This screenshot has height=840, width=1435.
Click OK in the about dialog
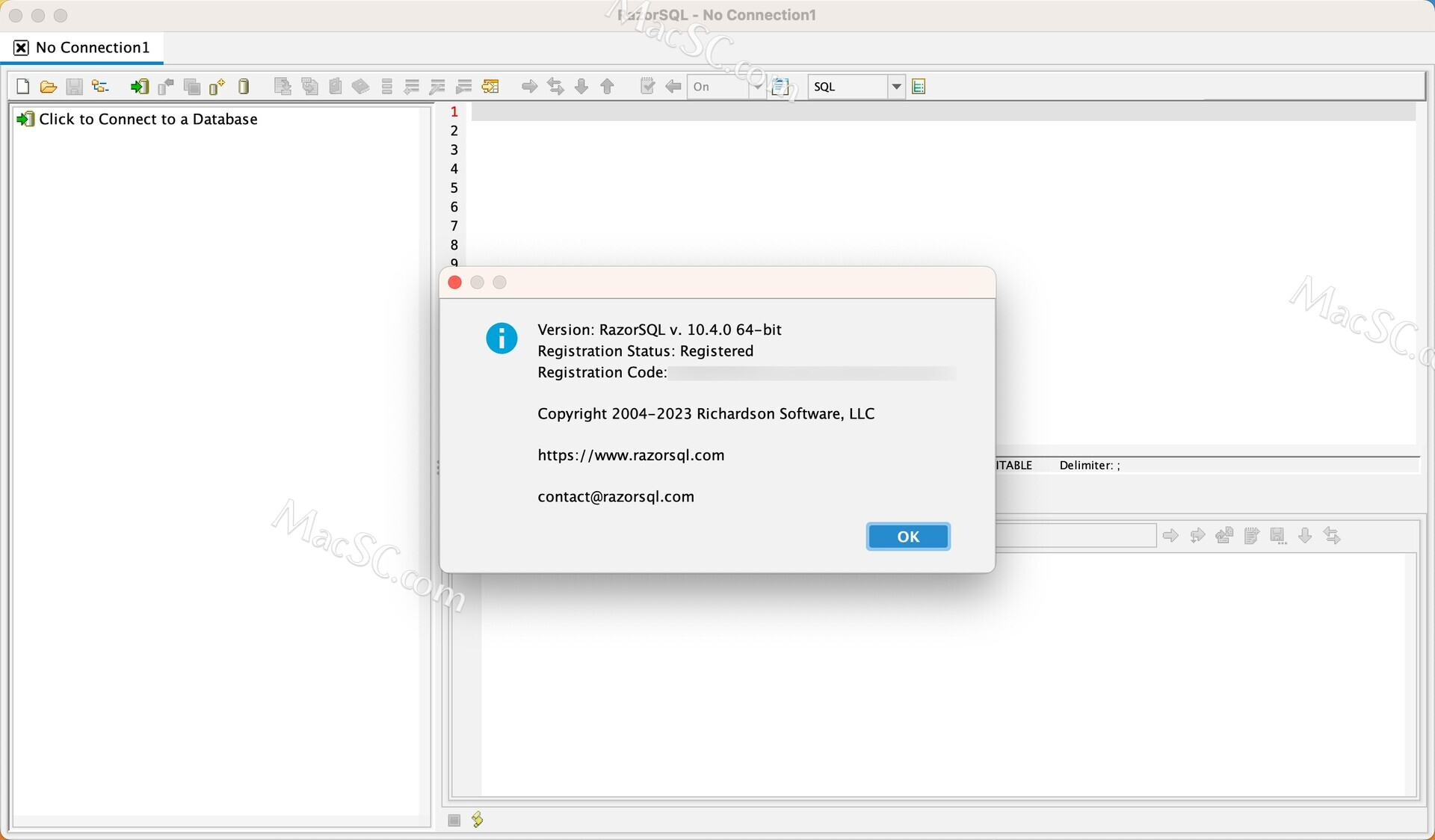pos(908,537)
